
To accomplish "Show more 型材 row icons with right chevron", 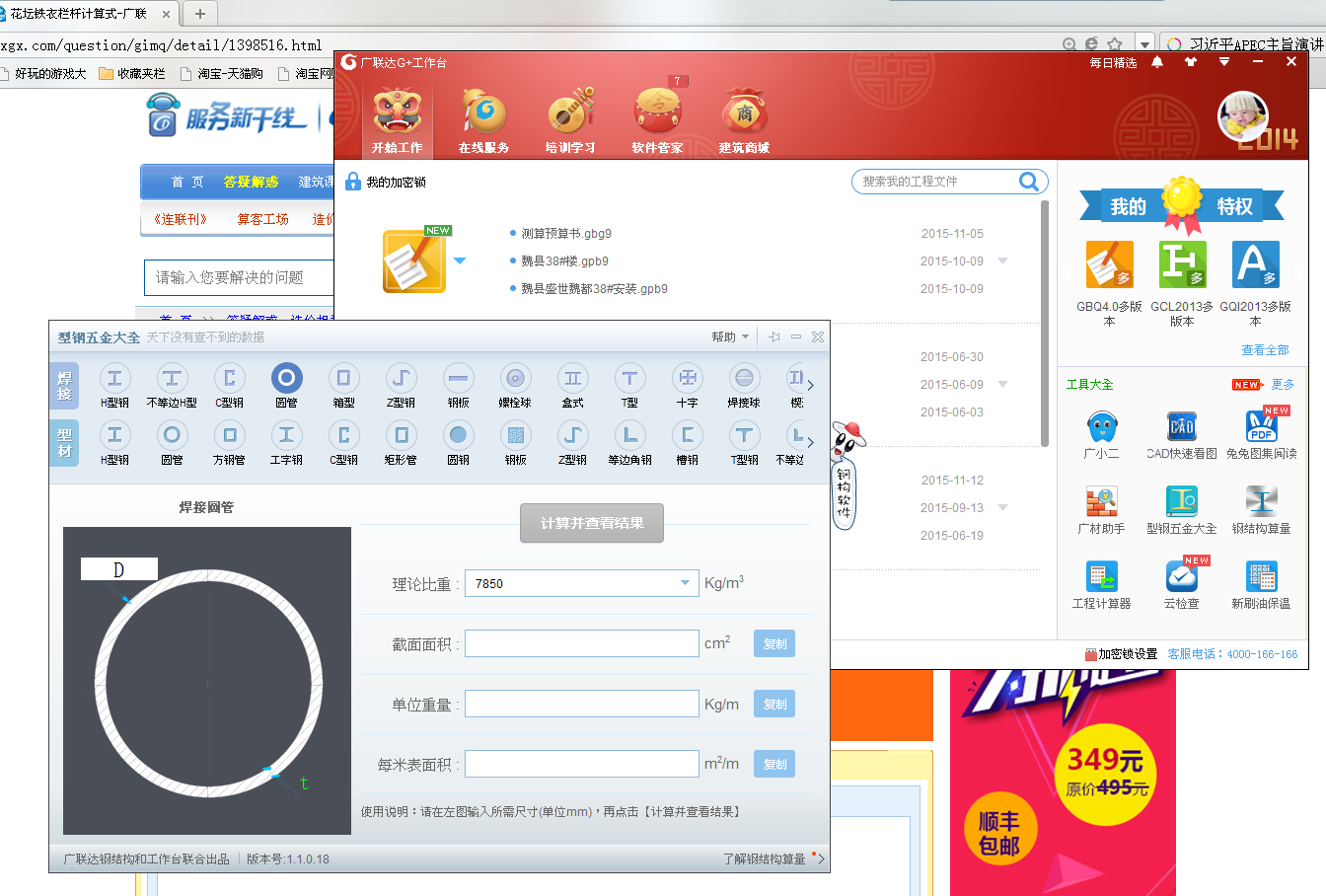I will 811,442.
